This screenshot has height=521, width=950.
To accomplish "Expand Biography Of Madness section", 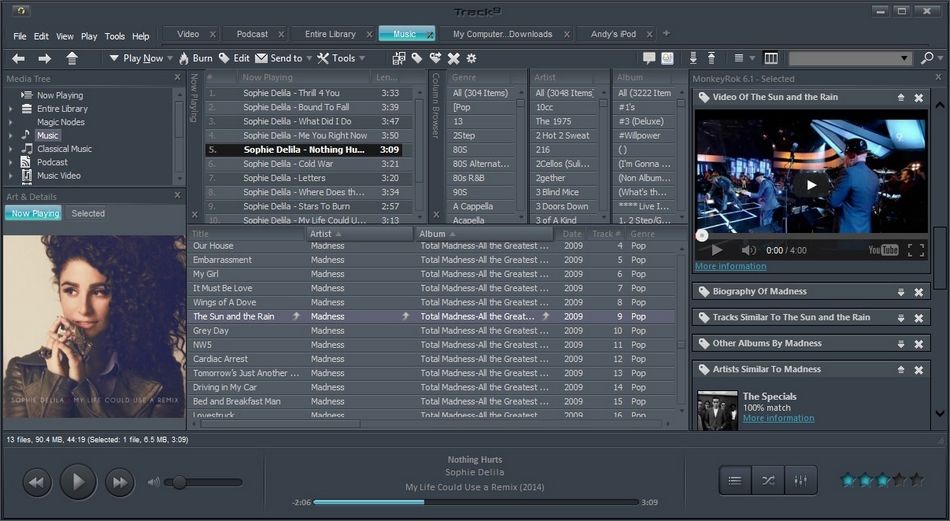I will tap(901, 292).
